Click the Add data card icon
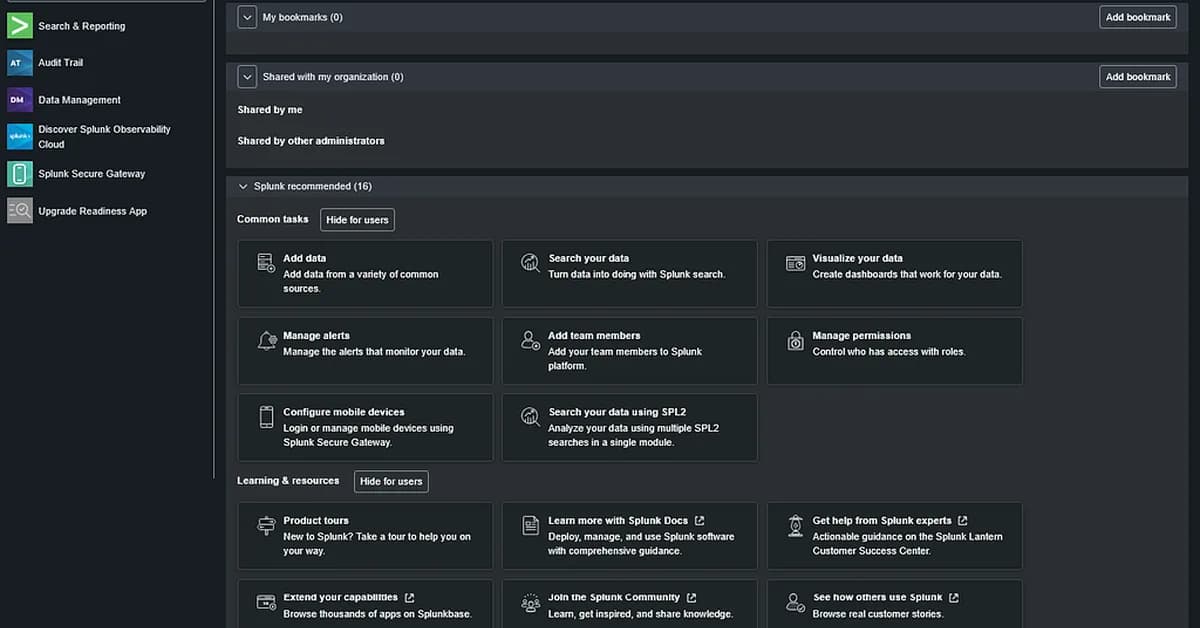This screenshot has width=1200, height=628. (266, 263)
